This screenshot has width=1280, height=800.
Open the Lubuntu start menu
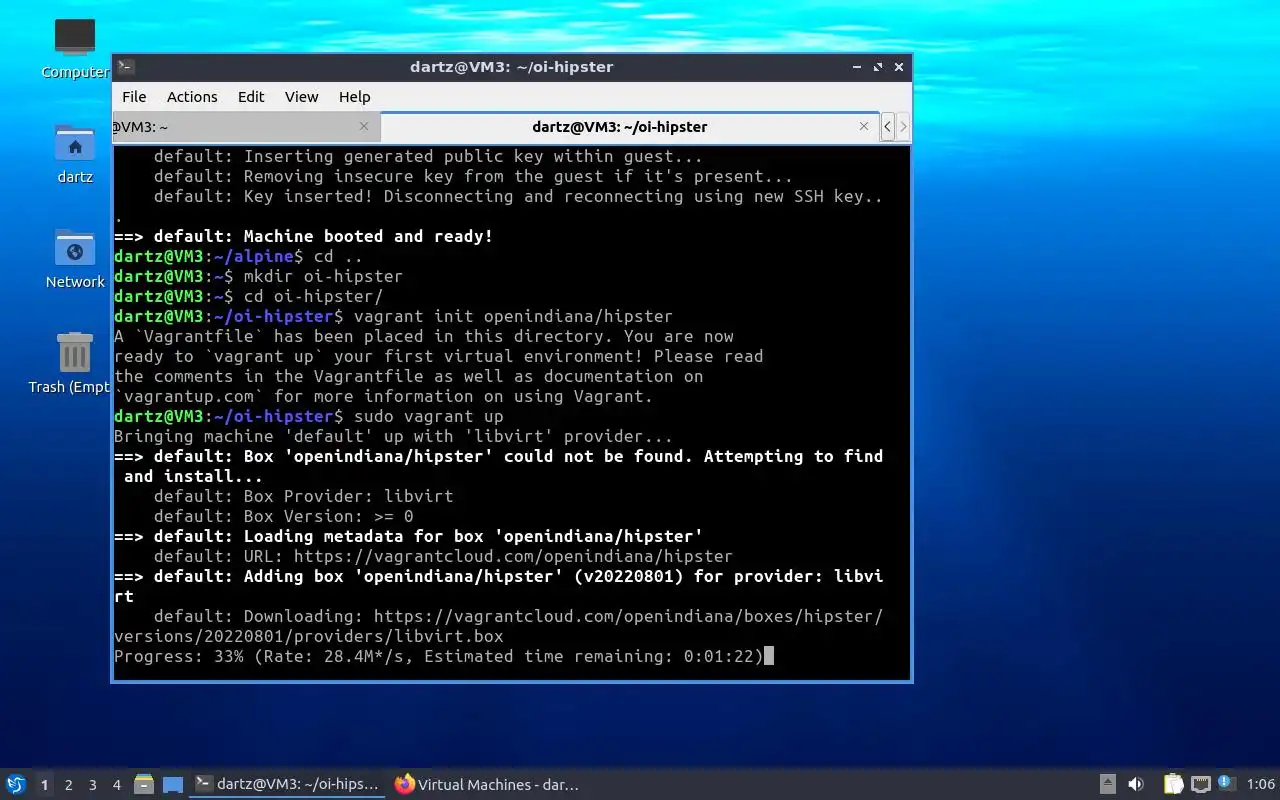[15, 785]
